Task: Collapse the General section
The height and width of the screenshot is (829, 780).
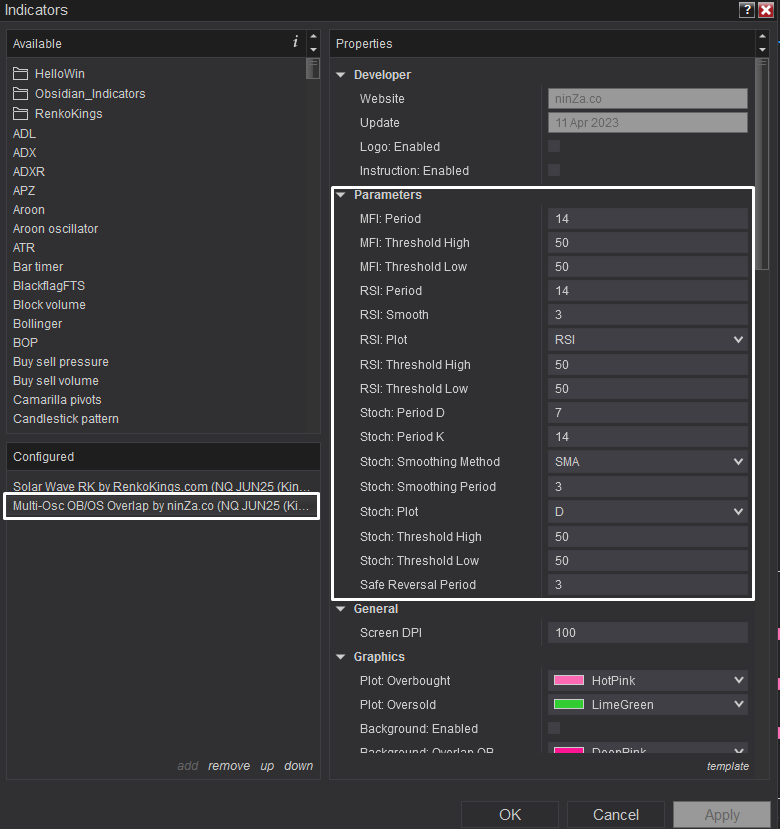Action: [341, 609]
